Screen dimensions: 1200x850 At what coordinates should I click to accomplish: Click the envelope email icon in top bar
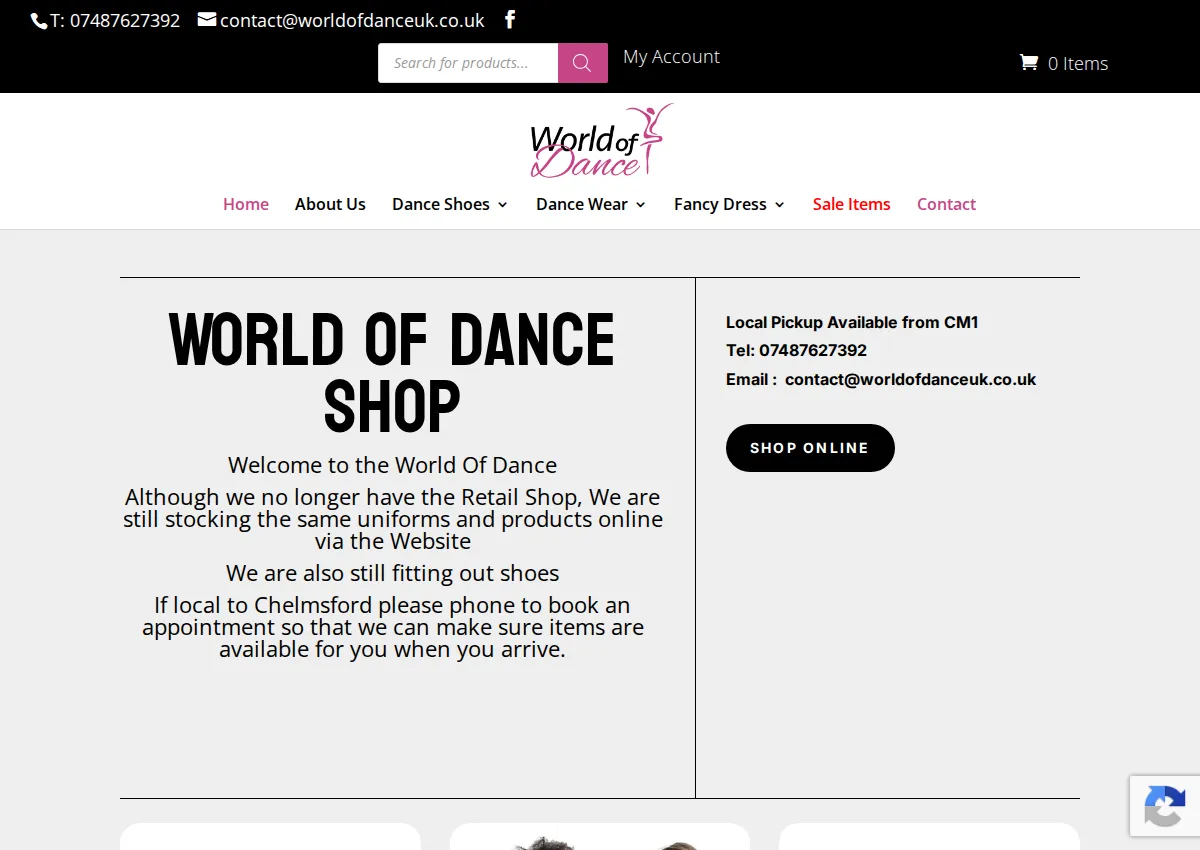pyautogui.click(x=207, y=19)
